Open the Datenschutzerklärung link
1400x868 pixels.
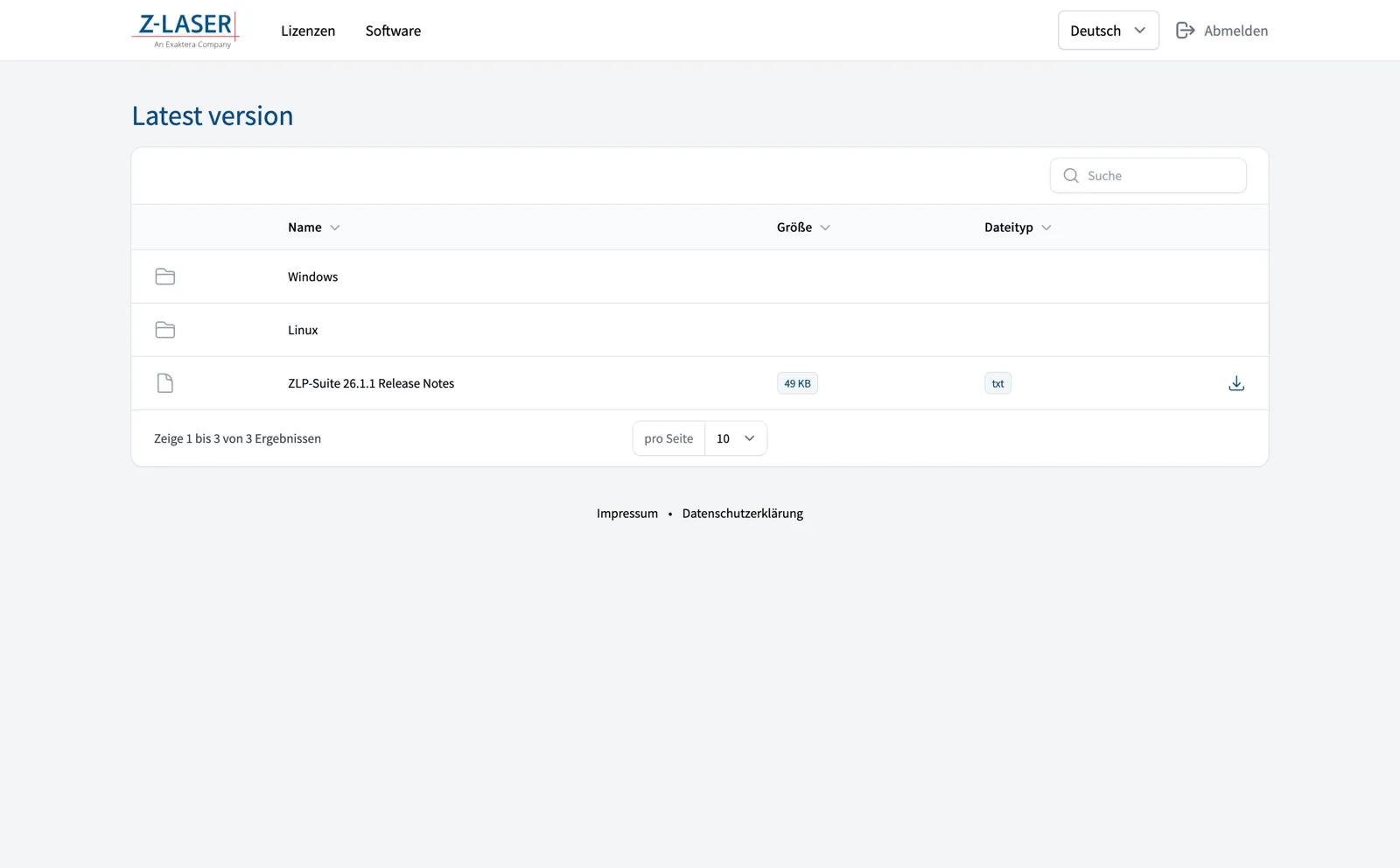(x=742, y=514)
